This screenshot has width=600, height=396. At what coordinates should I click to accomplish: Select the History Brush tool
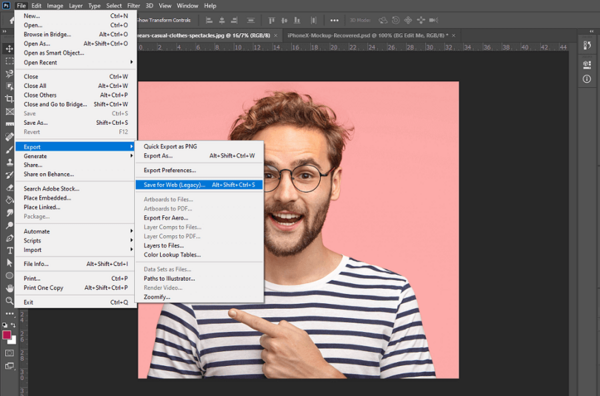pyautogui.click(x=9, y=175)
